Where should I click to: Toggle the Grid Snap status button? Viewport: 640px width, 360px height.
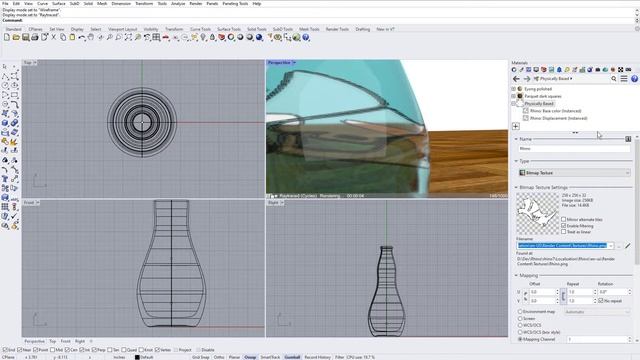[x=200, y=357]
